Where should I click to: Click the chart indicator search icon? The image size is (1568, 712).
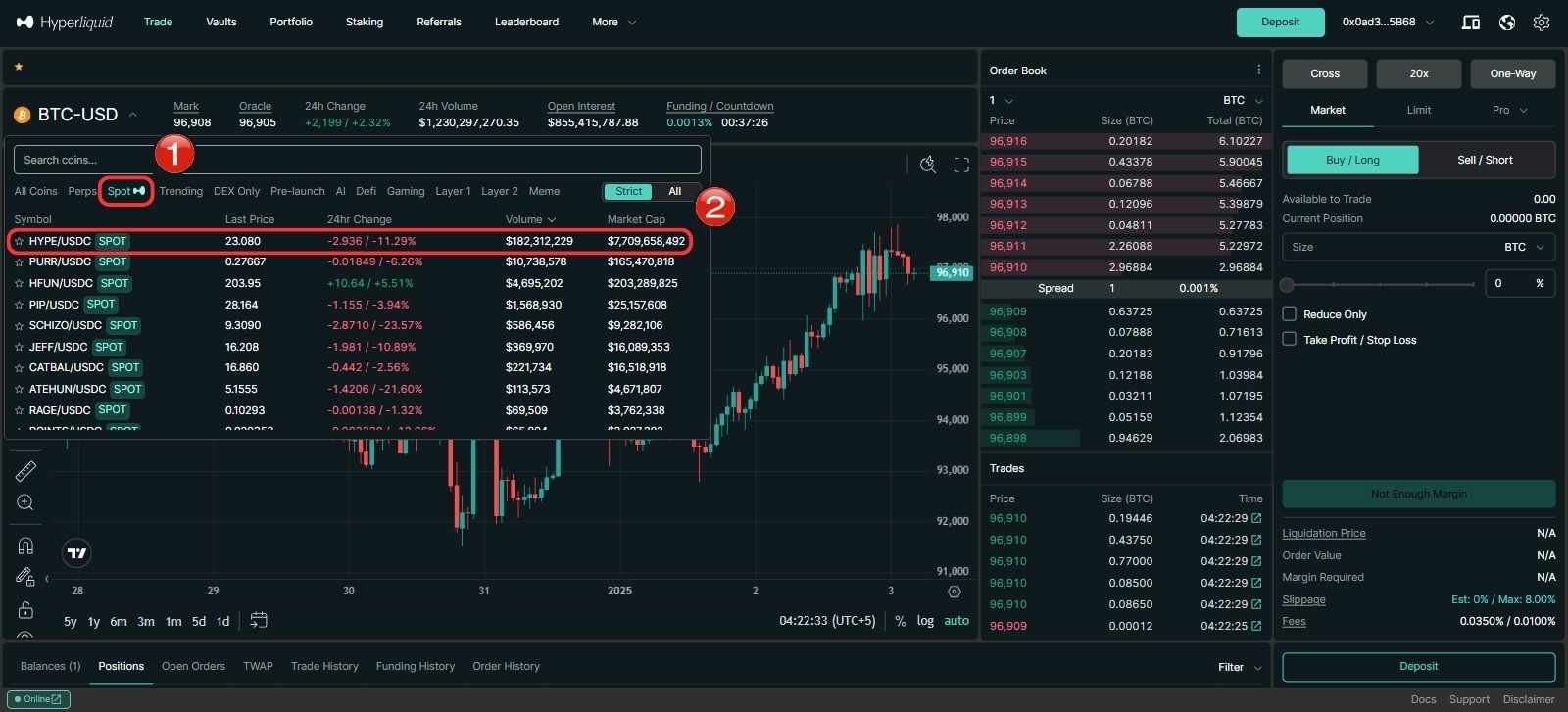pos(928,164)
